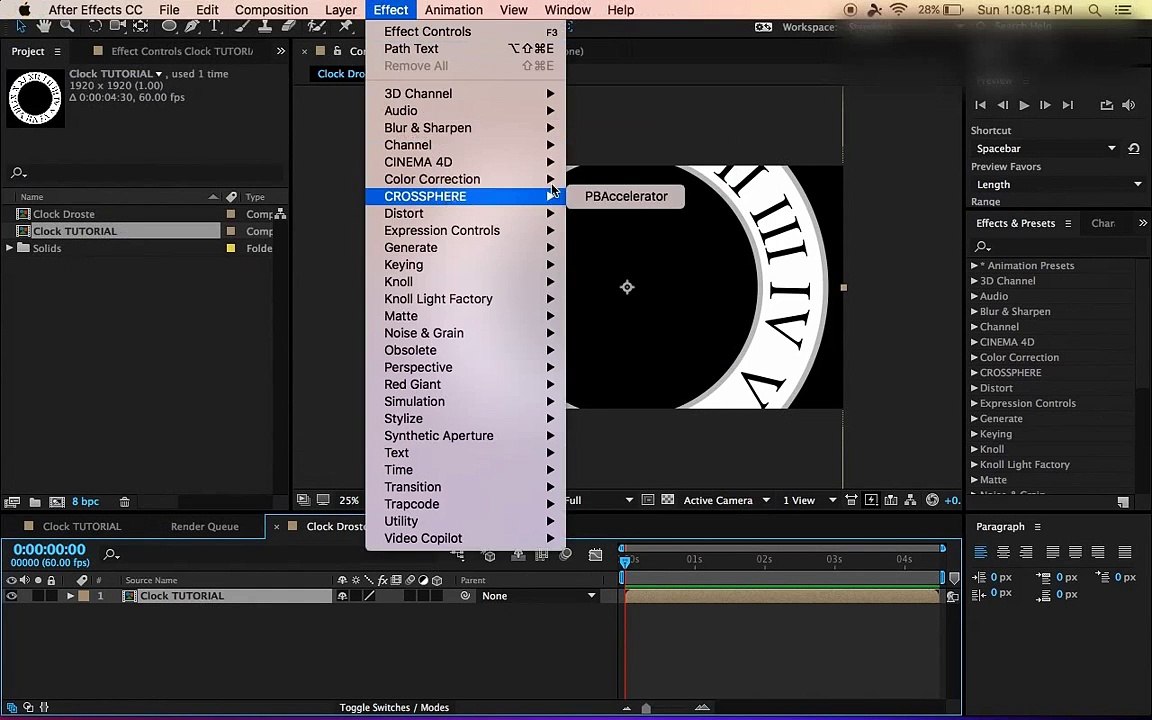Screen dimensions: 1152x720
Task: Align paragraph text right
Action: pyautogui.click(x=1026, y=552)
